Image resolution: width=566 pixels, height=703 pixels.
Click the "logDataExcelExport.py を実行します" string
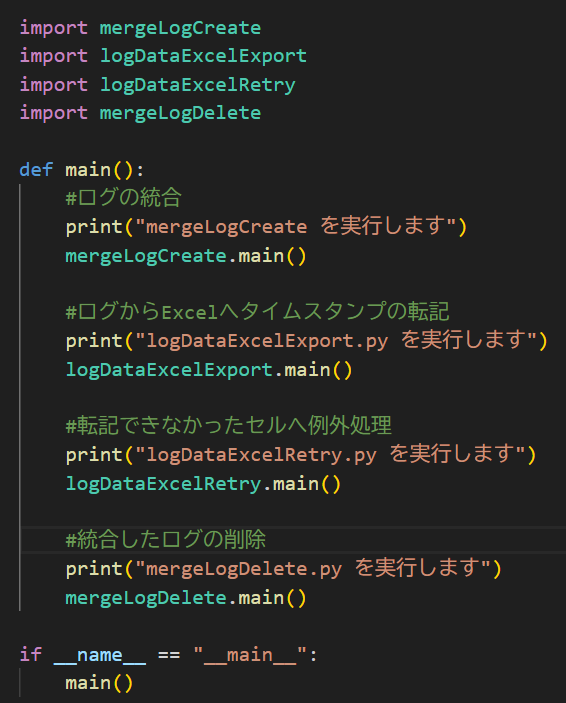(x=336, y=341)
